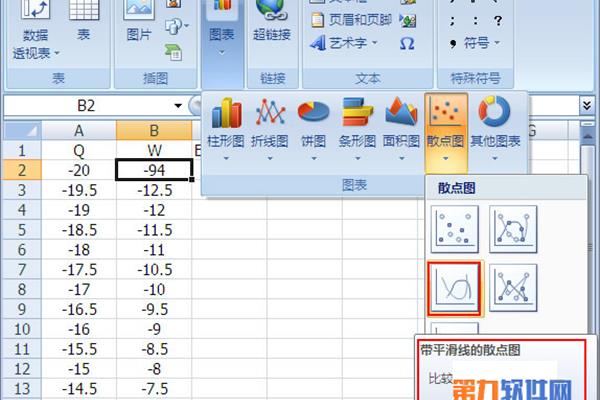
Task: Select scatter with smooth lines and markers
Action: 513,229
